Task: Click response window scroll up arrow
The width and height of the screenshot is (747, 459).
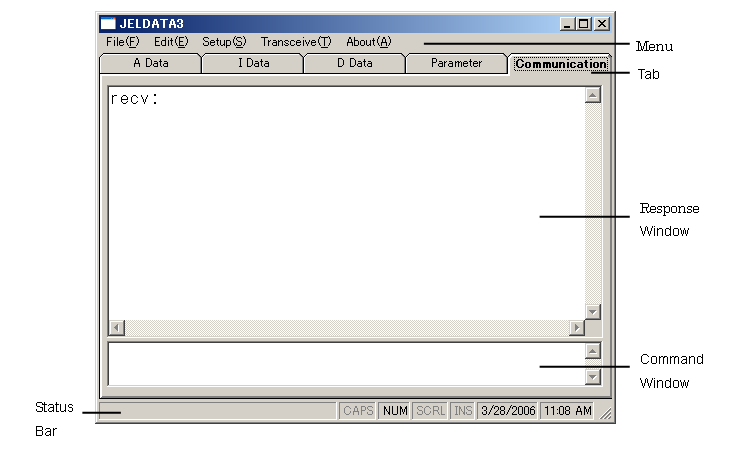Action: (592, 96)
